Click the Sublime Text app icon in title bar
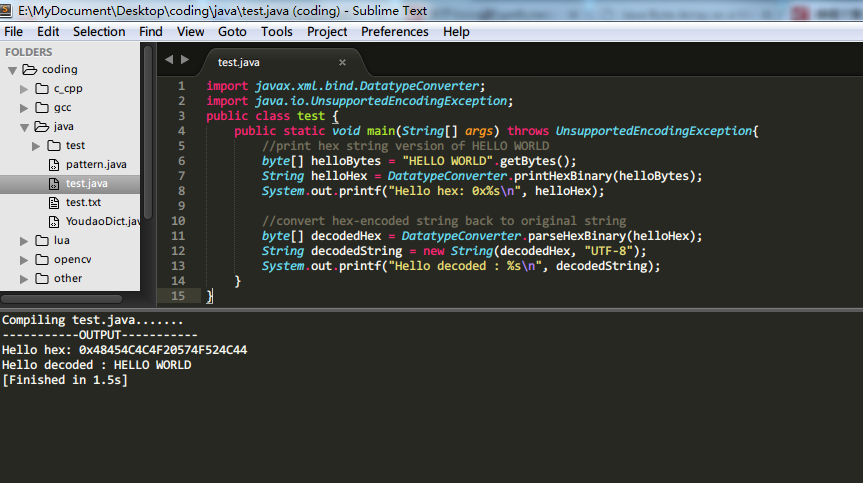This screenshot has height=483, width=863. 9,11
